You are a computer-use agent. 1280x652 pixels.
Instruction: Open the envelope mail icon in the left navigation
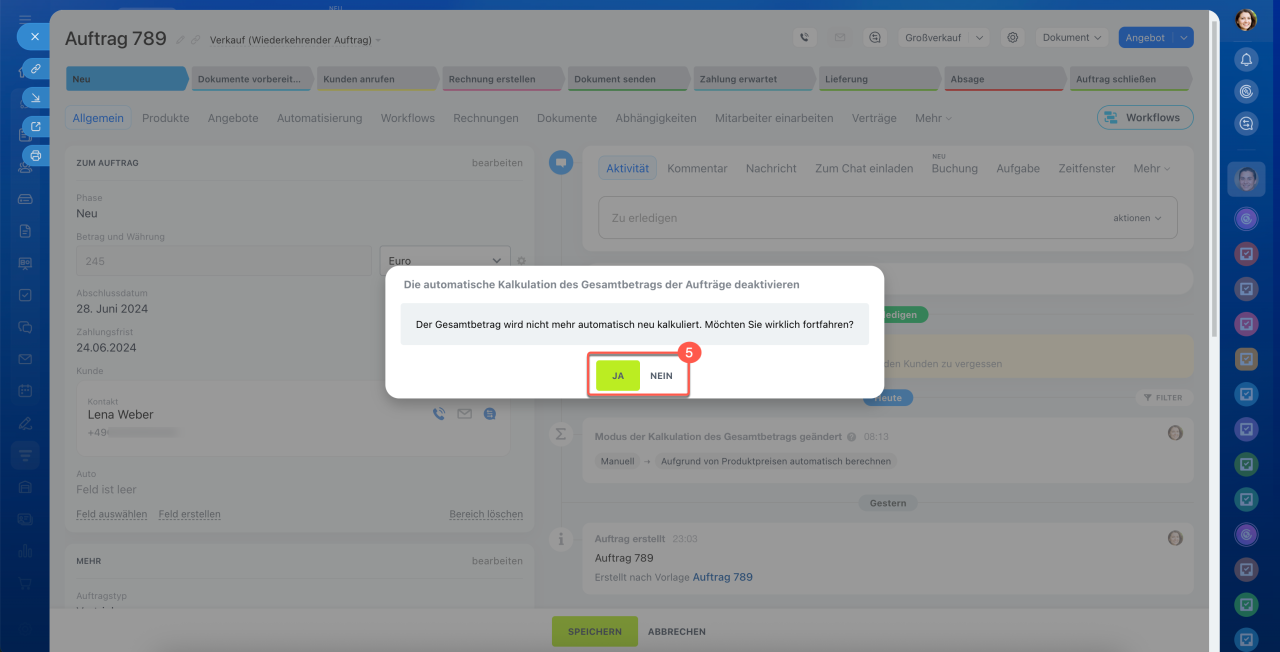pyautogui.click(x=25, y=359)
